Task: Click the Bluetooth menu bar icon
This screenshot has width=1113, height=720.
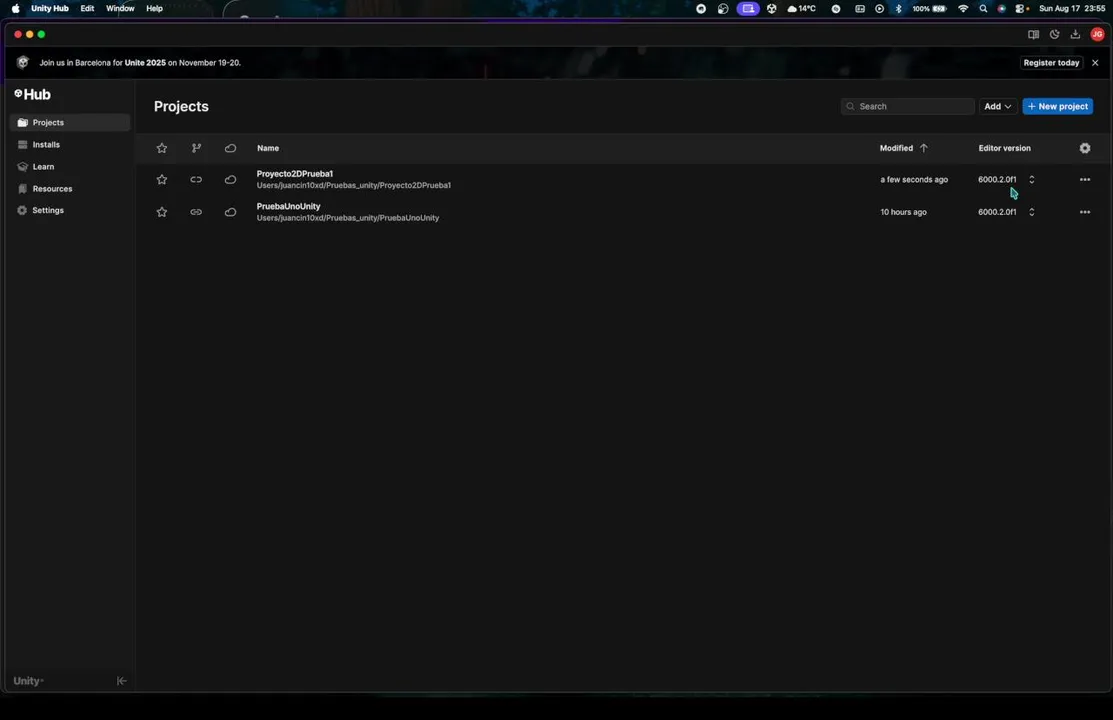Action: [898, 9]
